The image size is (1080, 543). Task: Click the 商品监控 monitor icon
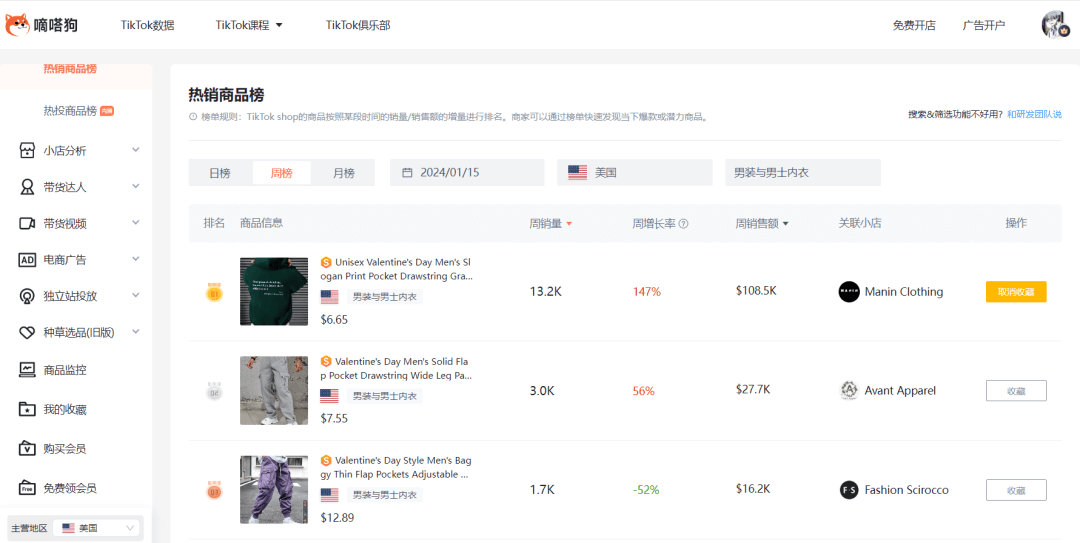(x=27, y=370)
